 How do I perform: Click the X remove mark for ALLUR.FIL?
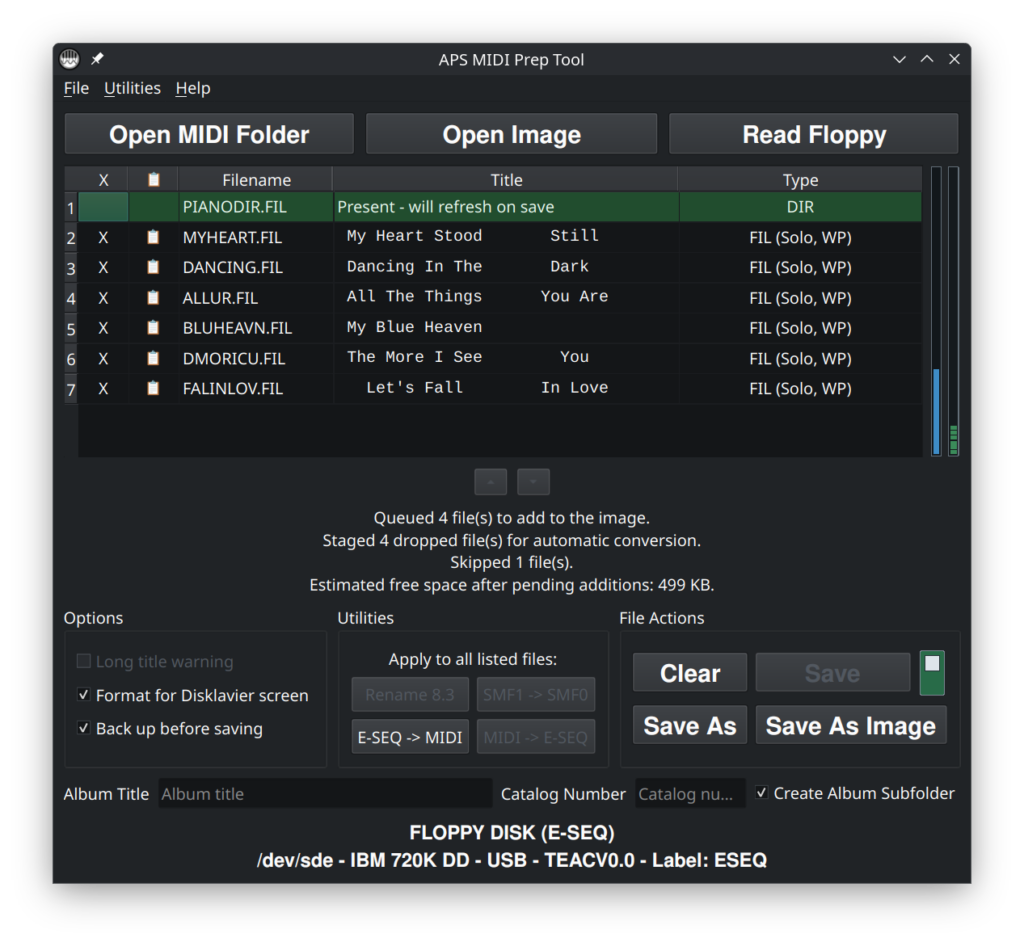(103, 298)
